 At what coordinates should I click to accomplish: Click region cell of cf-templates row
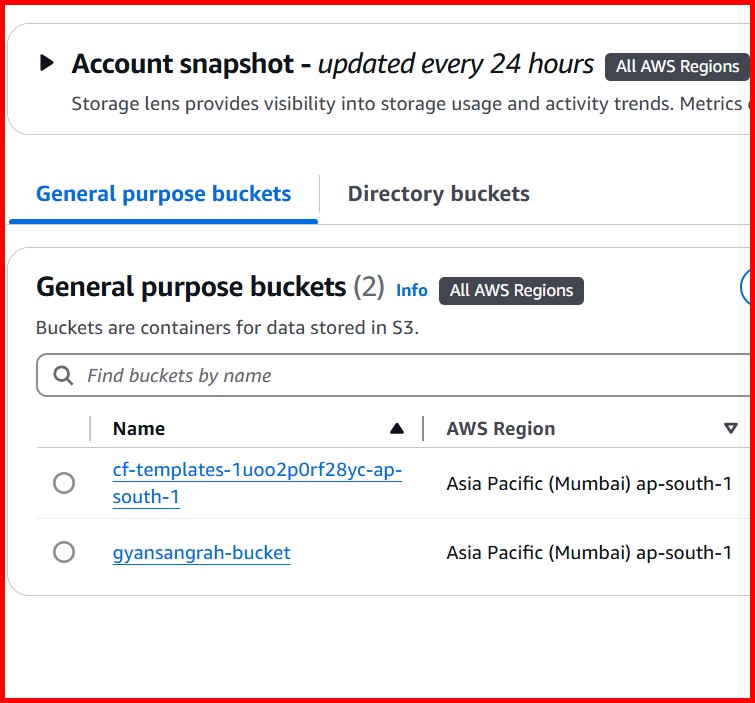pyautogui.click(x=589, y=483)
